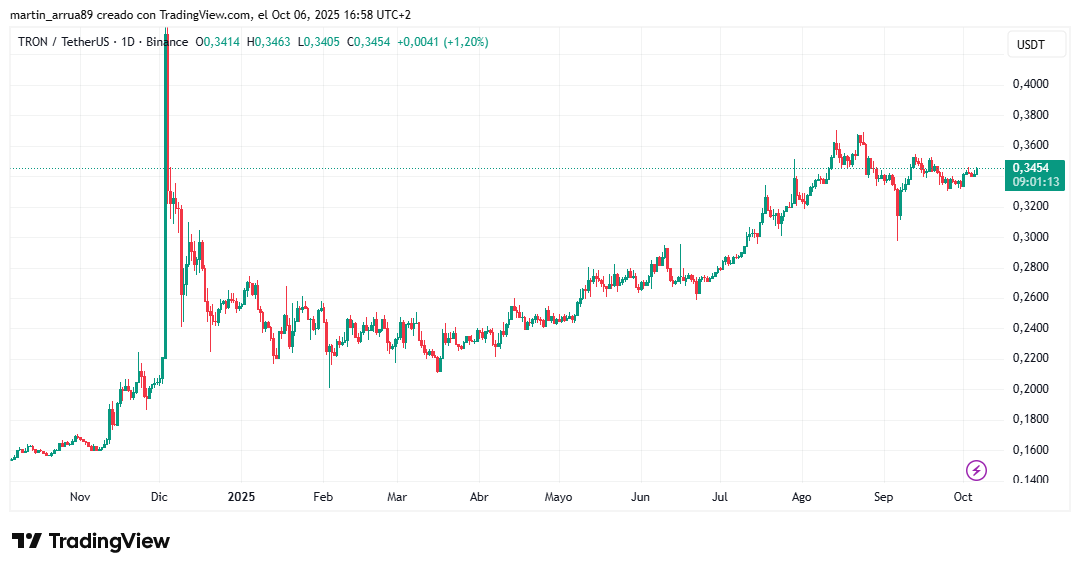This screenshot has width=1080, height=571.
Task: Click the TradingView logo icon
Action: 27,541
